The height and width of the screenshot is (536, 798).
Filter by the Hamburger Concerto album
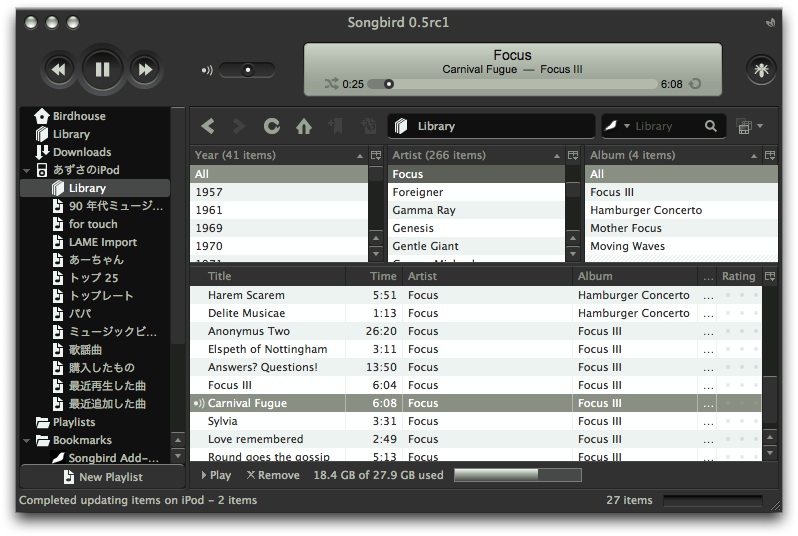point(681,210)
